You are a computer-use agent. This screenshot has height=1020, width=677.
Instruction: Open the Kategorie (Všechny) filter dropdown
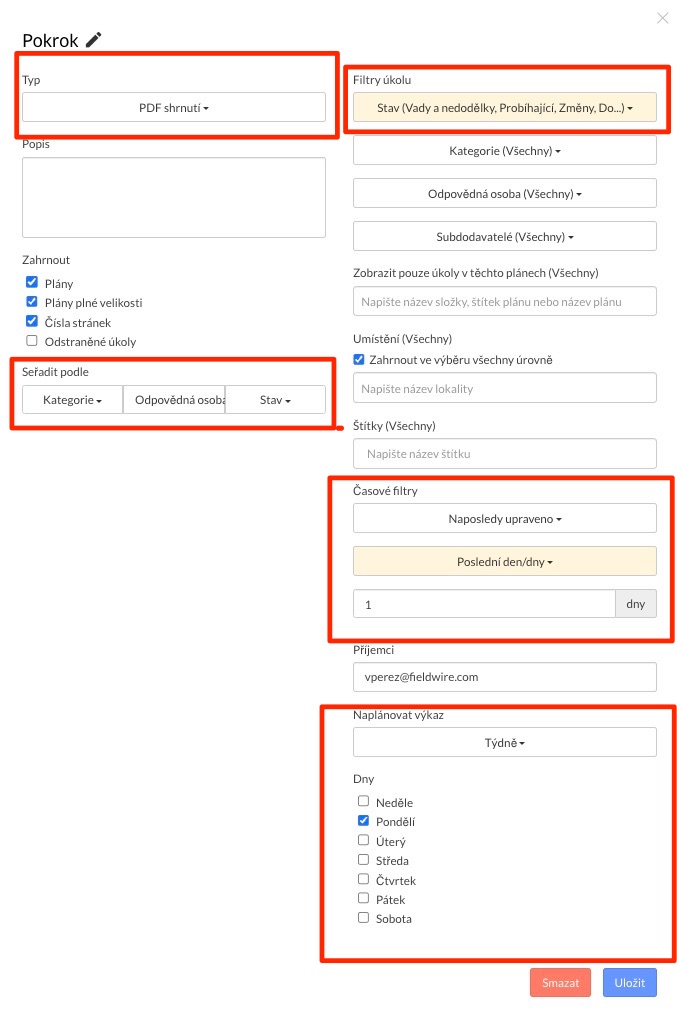504,150
